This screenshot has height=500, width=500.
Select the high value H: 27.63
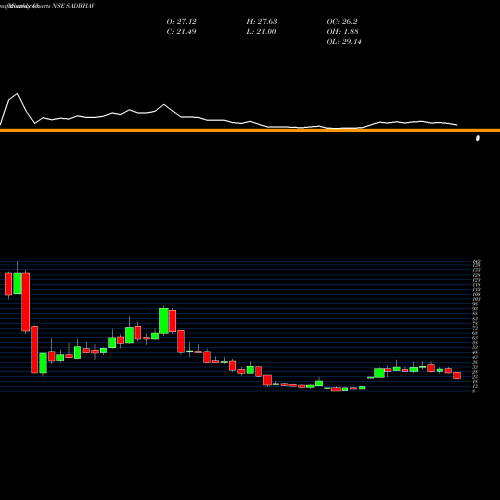point(262,22)
